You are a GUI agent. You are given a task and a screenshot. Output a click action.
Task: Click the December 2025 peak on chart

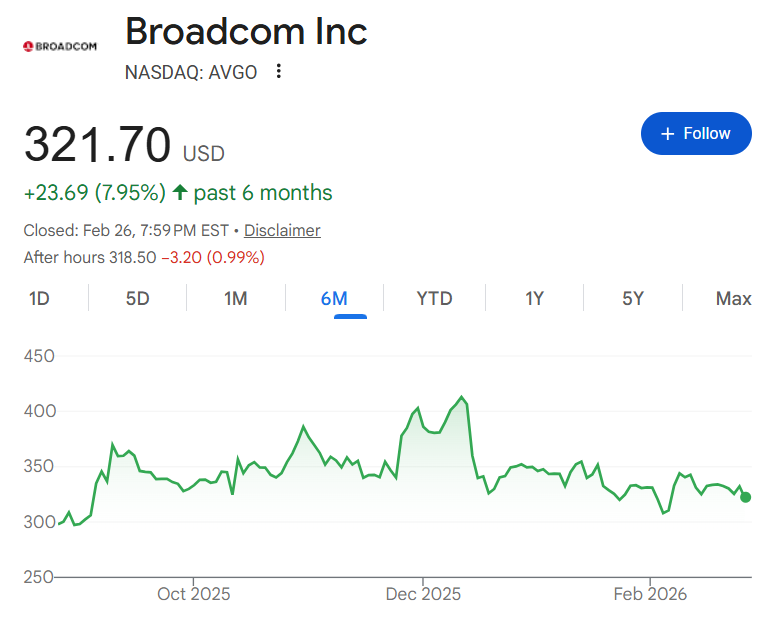click(x=461, y=397)
